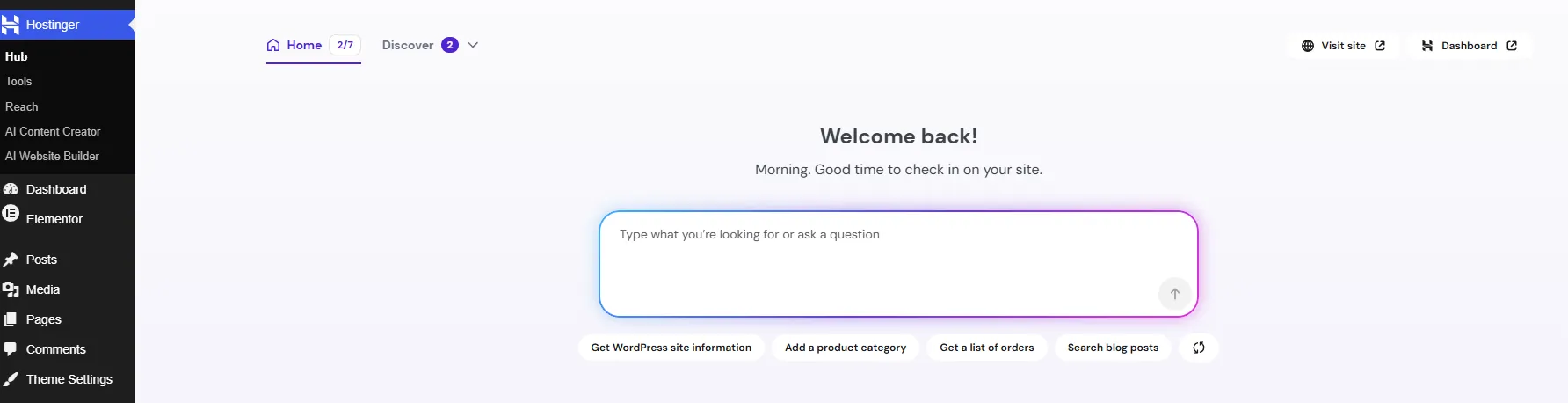
Task: Click the Media icon in sidebar
Action: click(x=11, y=289)
